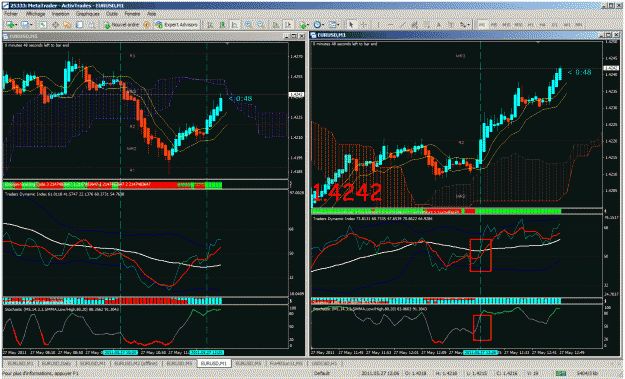This screenshot has height=379, width=625.
Task: Open the chart Templates icon
Action: 332,25
